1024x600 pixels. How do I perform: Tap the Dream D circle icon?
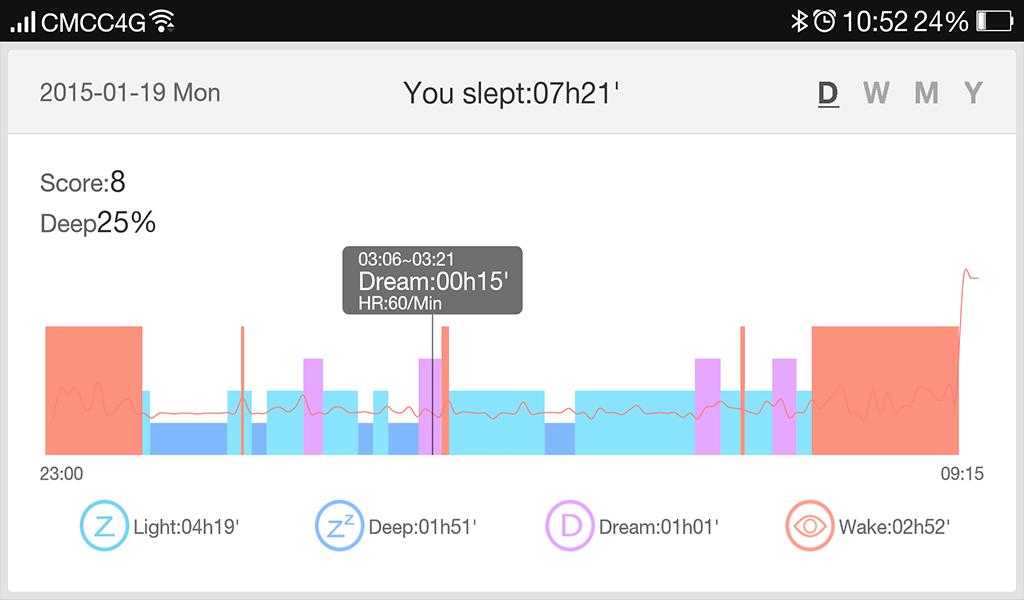(570, 526)
